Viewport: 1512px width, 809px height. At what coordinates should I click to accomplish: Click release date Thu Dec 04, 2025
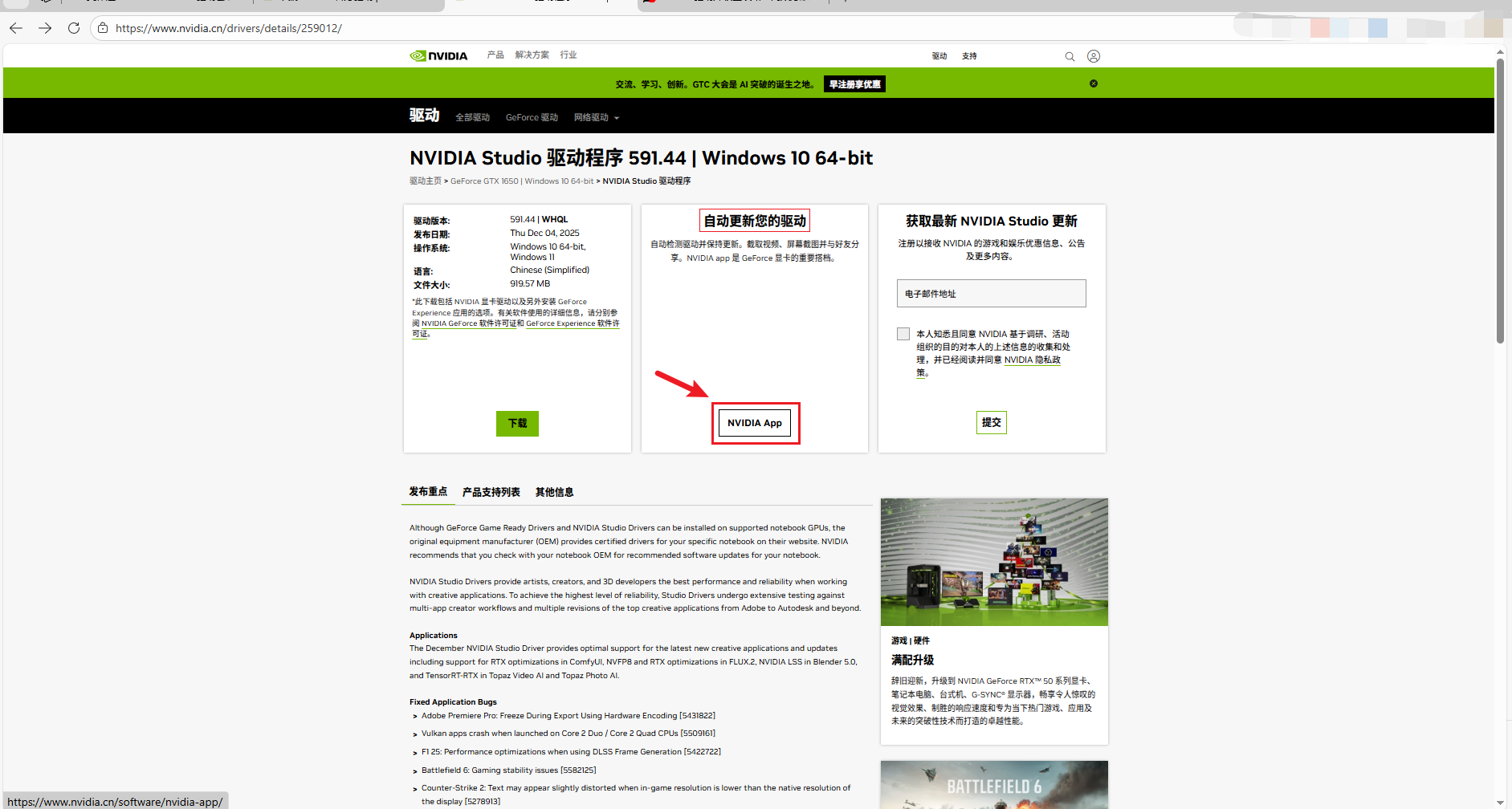coord(544,233)
